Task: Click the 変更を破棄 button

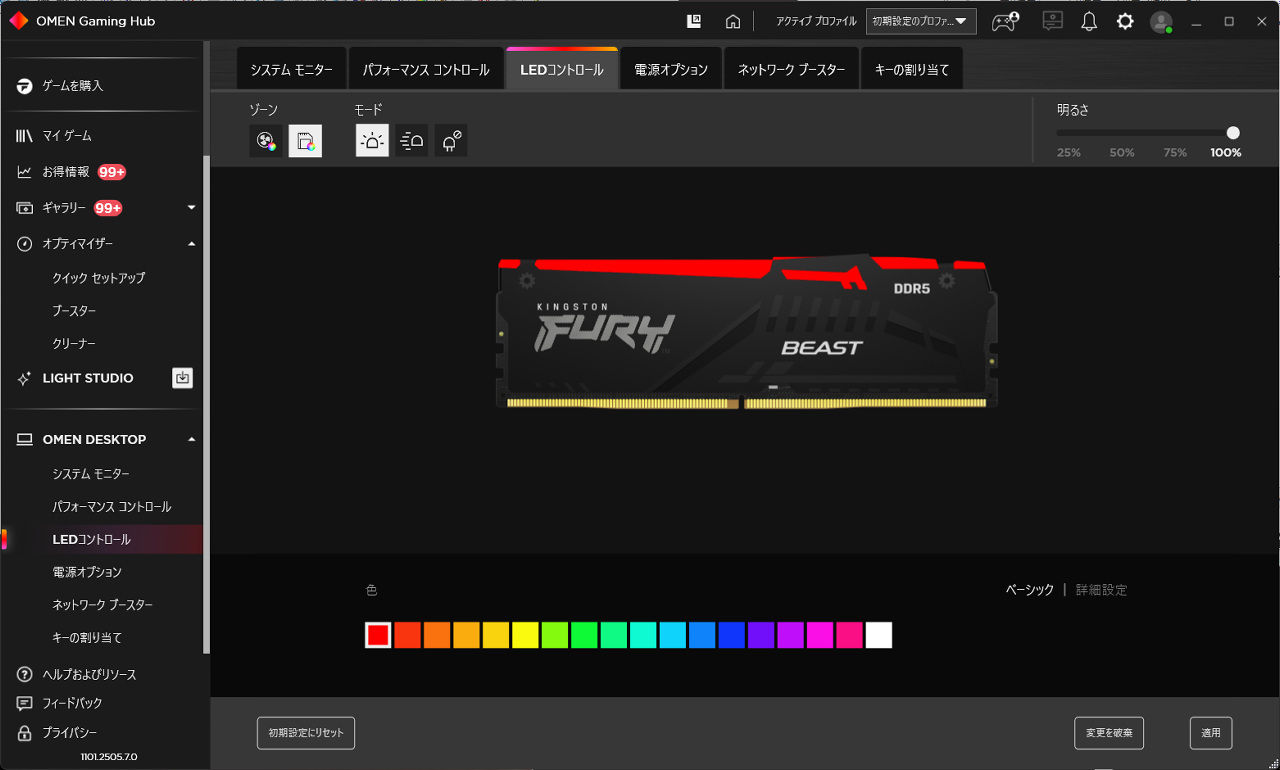Action: [x=1109, y=733]
